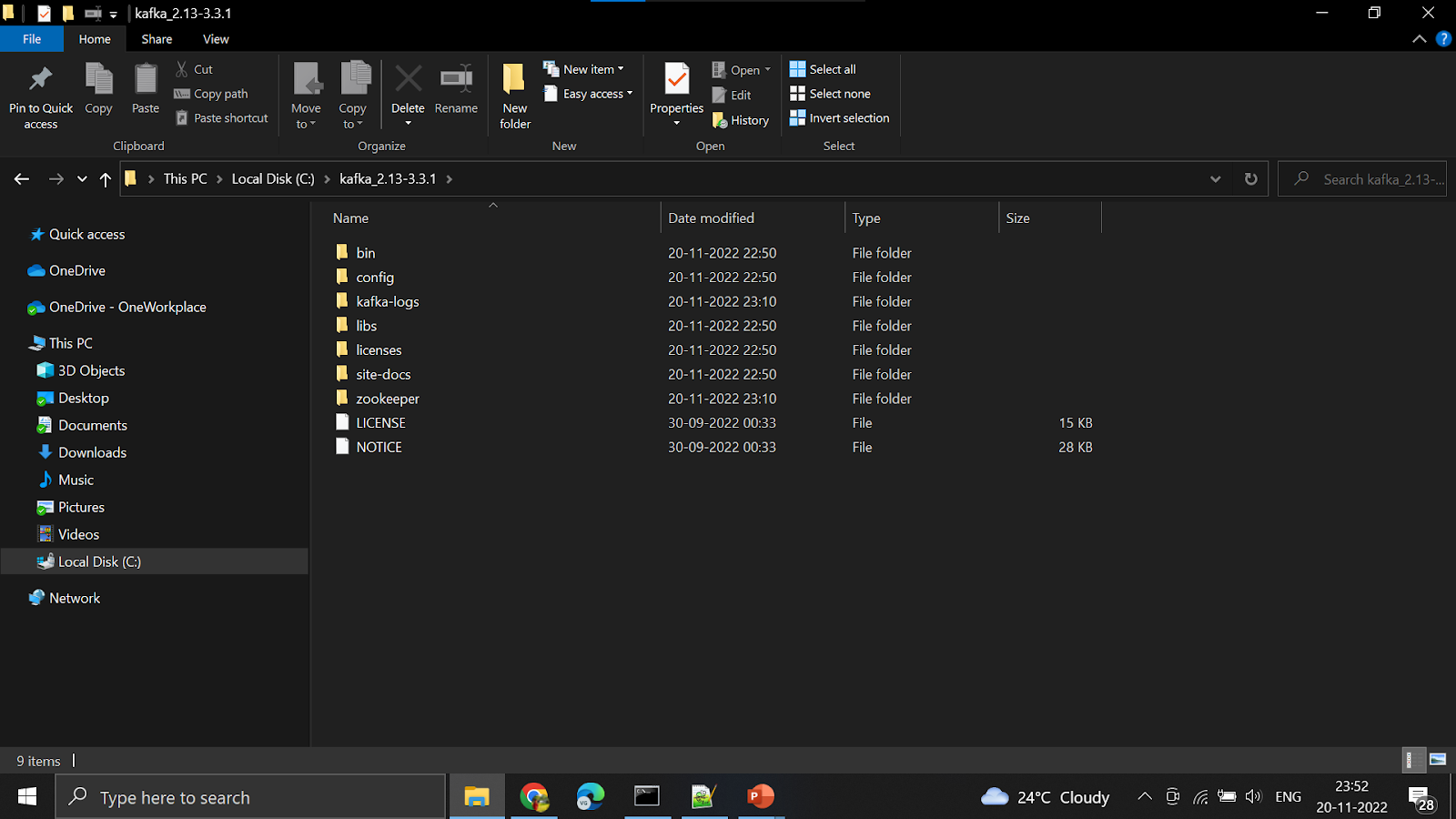Open the Copy to dropdown

(x=353, y=96)
